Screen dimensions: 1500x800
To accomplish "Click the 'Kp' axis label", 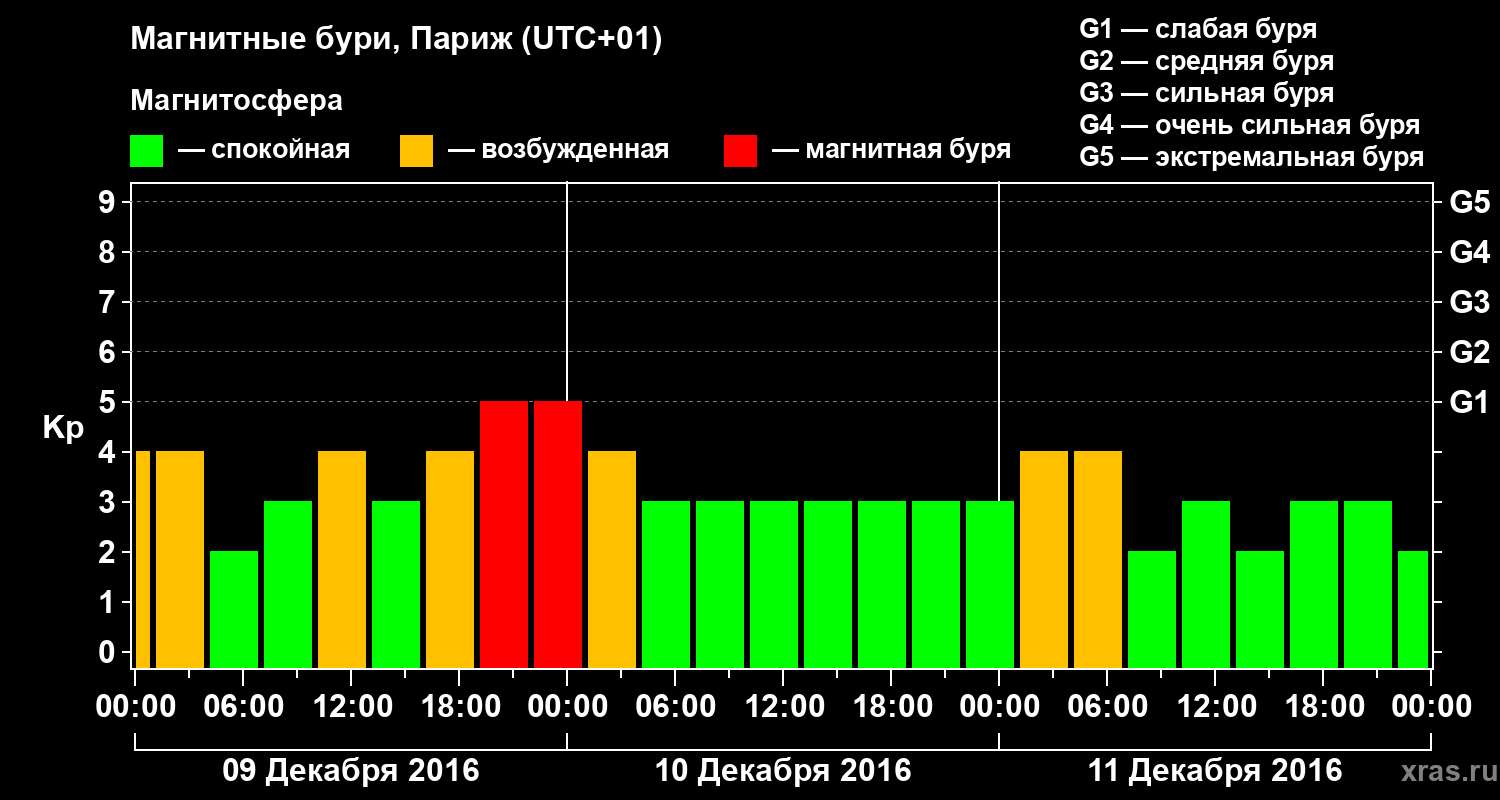I will [63, 428].
